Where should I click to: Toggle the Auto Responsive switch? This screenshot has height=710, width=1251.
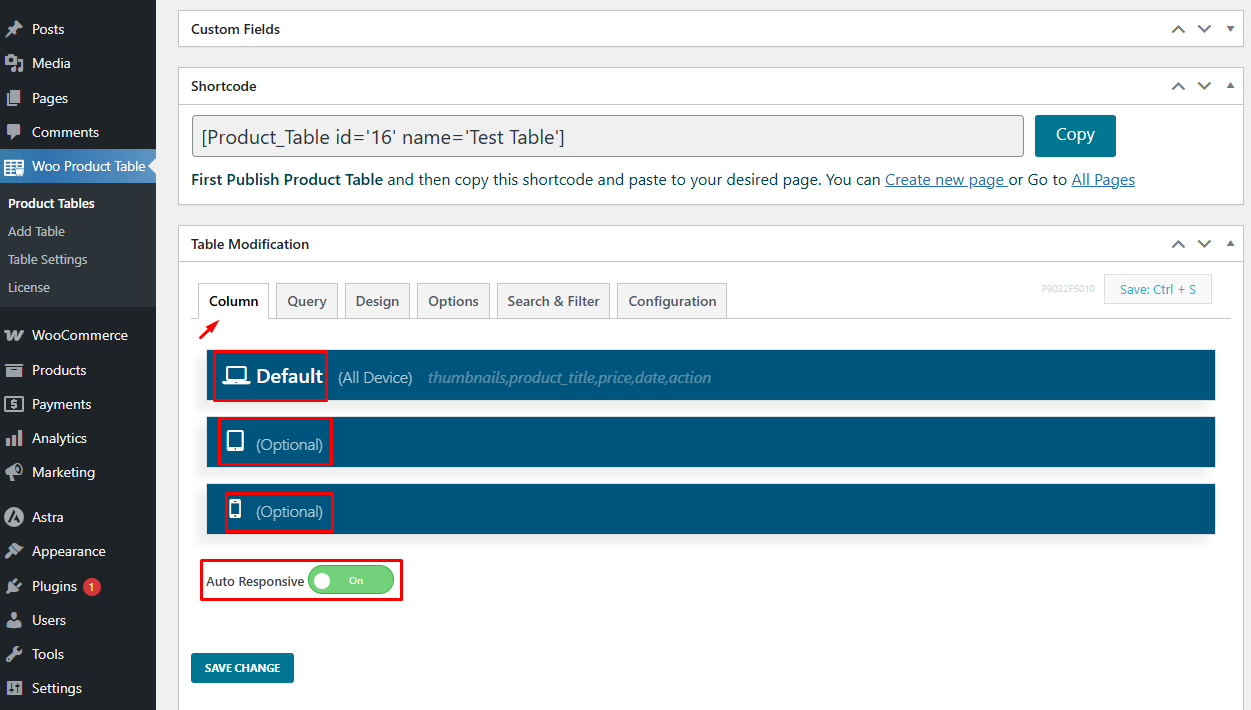[x=351, y=580]
